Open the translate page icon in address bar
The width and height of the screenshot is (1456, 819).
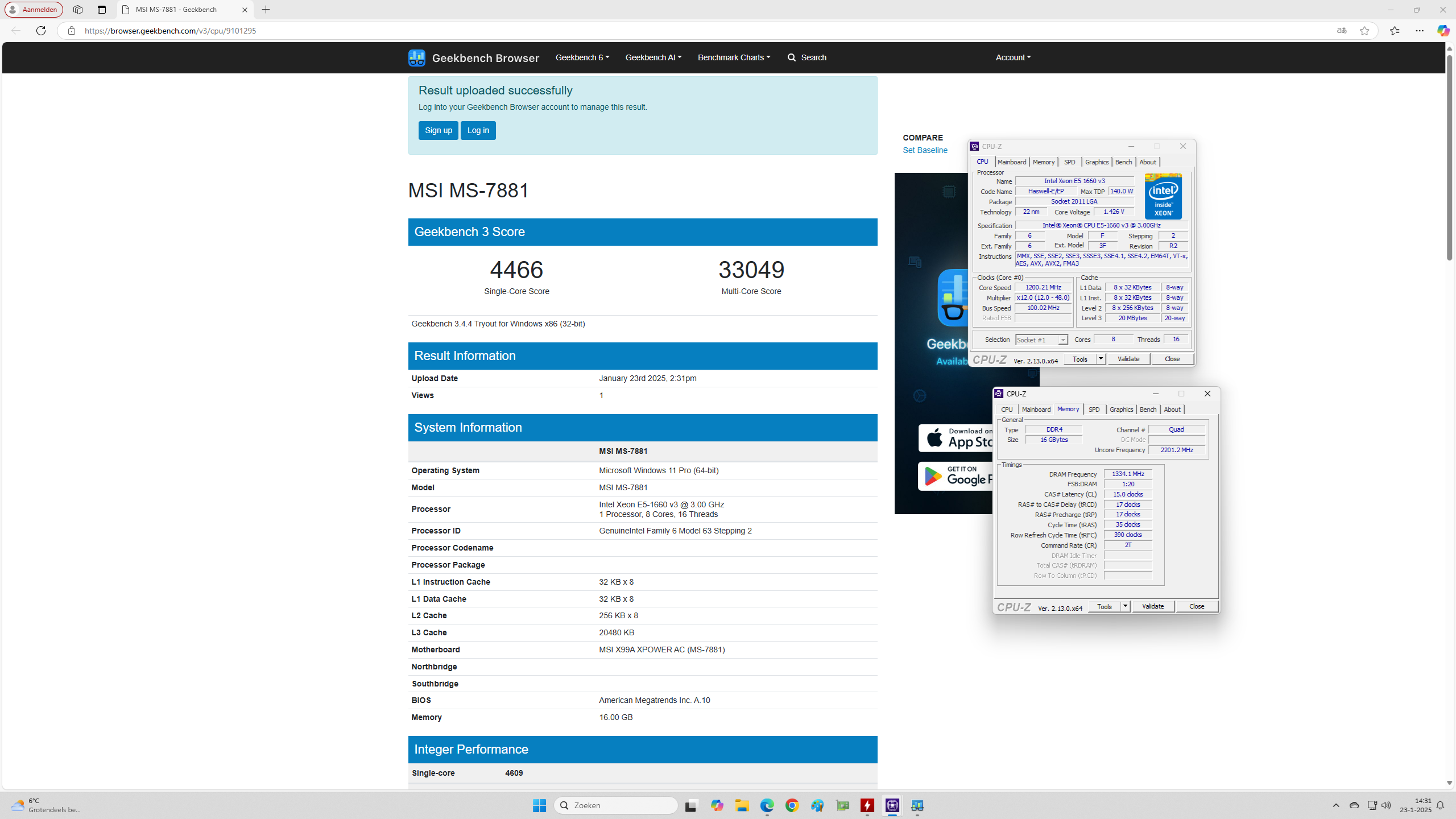(1342, 31)
